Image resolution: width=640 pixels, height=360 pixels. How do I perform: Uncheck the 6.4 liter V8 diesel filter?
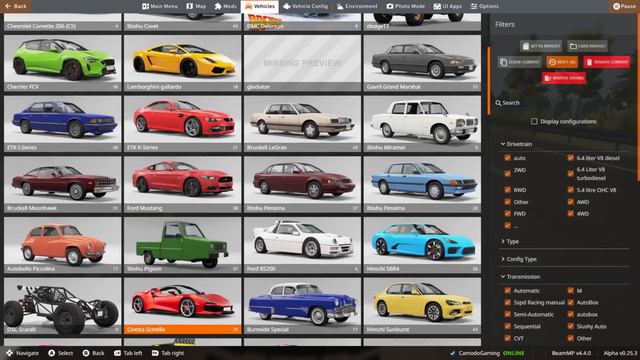[x=571, y=158]
